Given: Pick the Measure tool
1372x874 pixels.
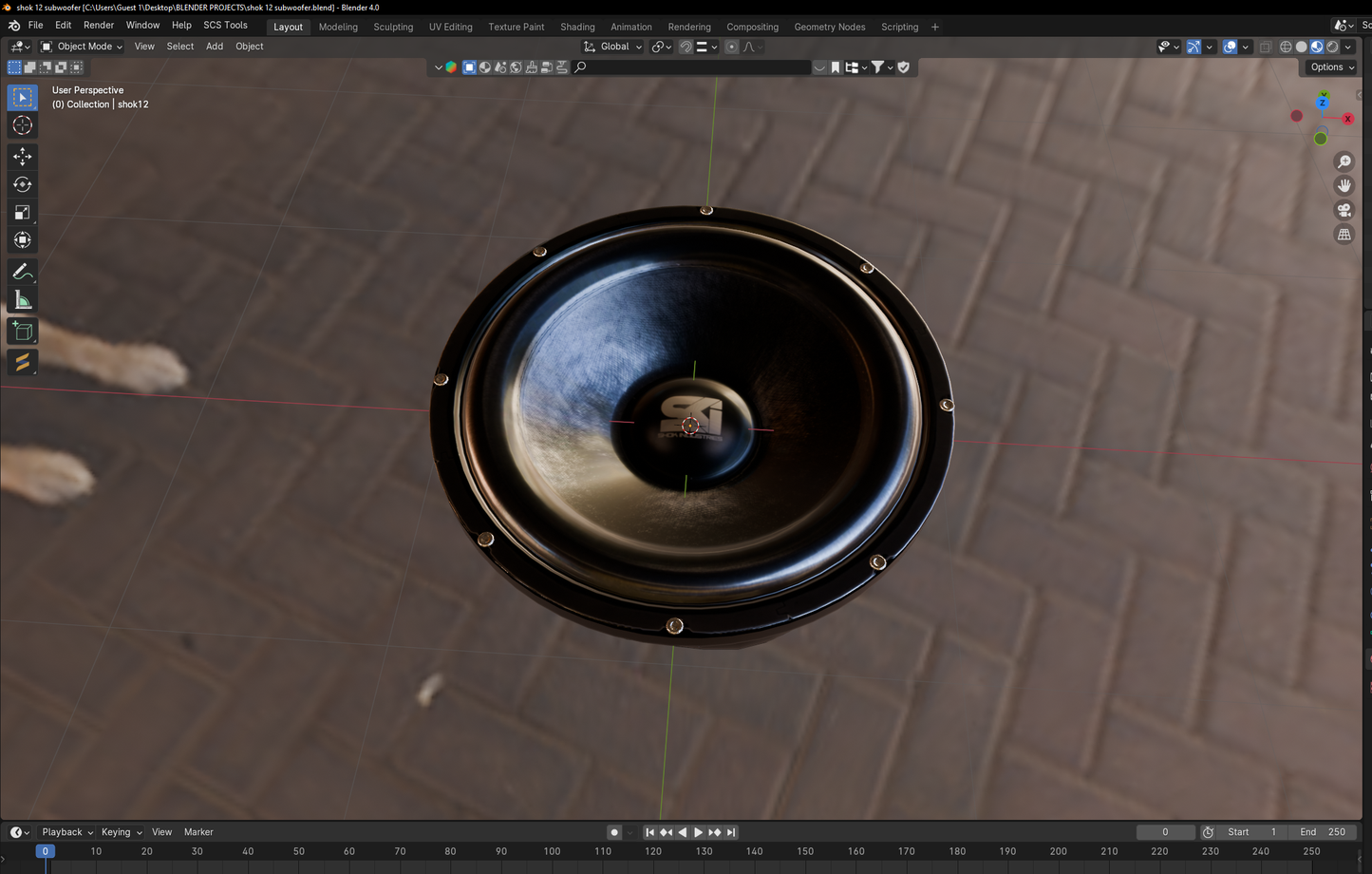Looking at the screenshot, I should [x=22, y=301].
